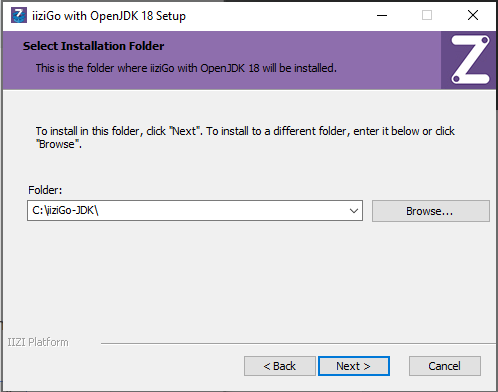Click the "Select Installation Folder" heading

93,46
